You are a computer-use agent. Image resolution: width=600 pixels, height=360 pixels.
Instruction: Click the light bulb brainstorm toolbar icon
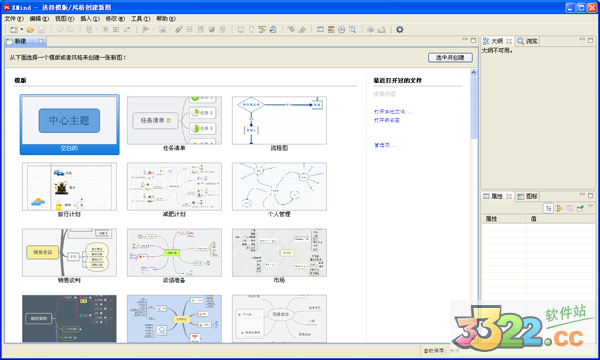tap(251, 29)
